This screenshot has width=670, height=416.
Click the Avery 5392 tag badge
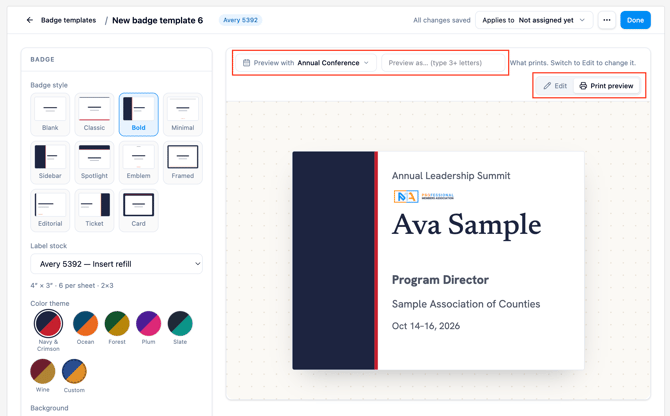point(240,20)
